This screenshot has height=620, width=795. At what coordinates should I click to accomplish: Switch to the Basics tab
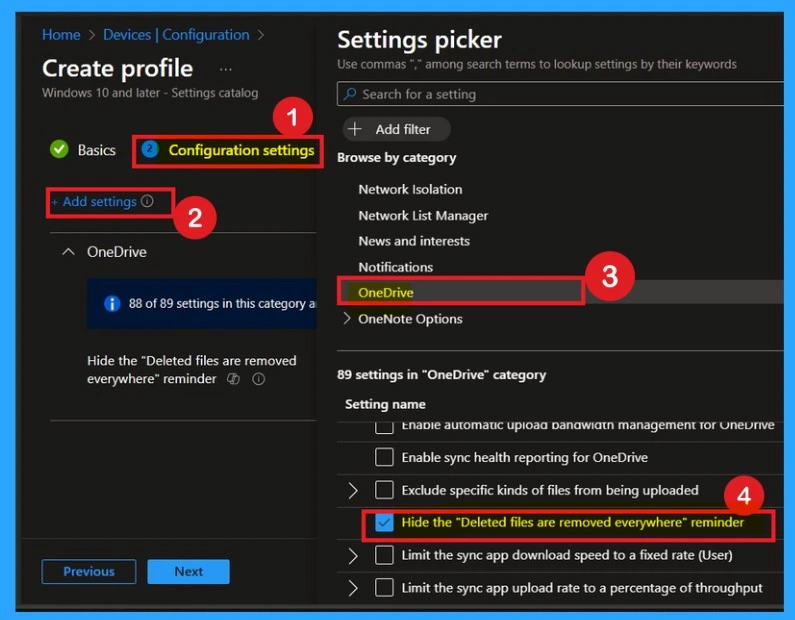click(x=96, y=150)
